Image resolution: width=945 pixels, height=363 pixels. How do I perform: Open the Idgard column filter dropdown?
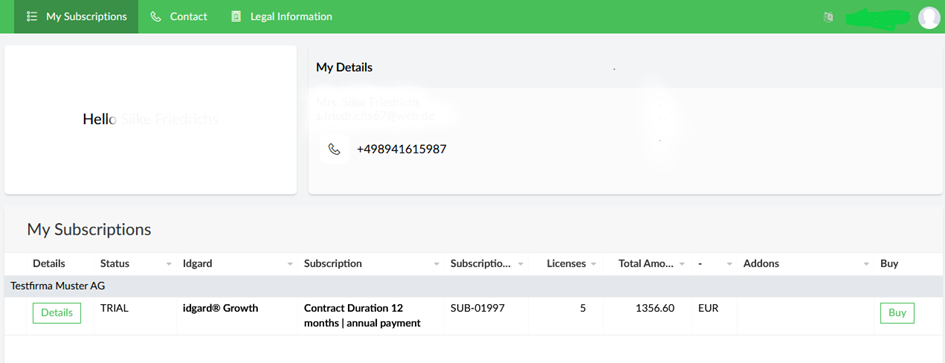(x=290, y=264)
